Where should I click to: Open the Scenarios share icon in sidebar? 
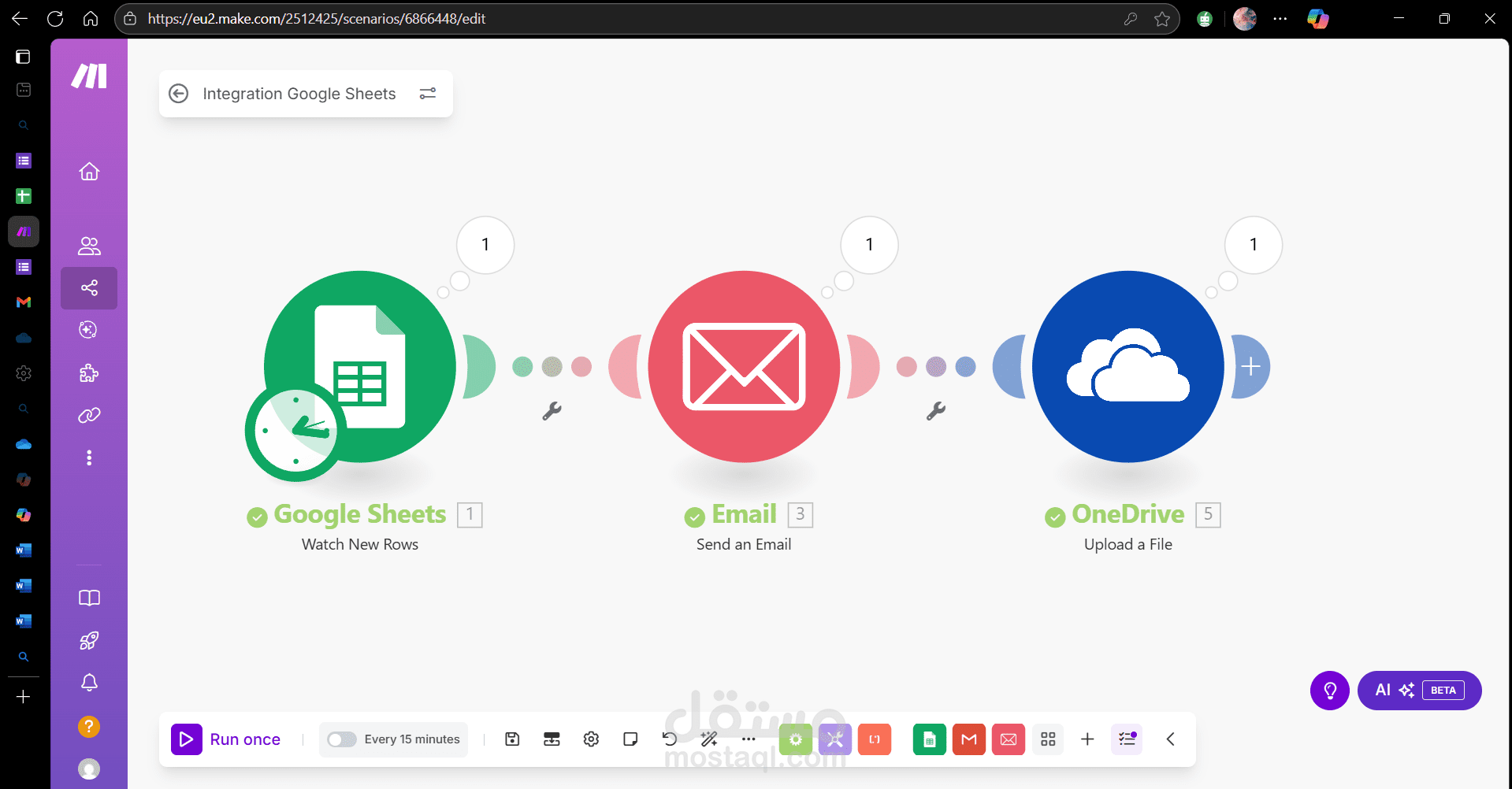(x=89, y=288)
